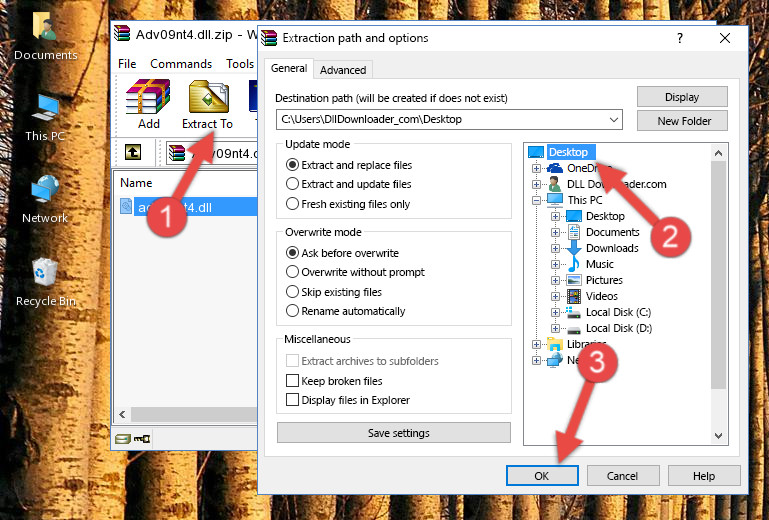Expand the Local Disk (C:) node

(x=555, y=312)
